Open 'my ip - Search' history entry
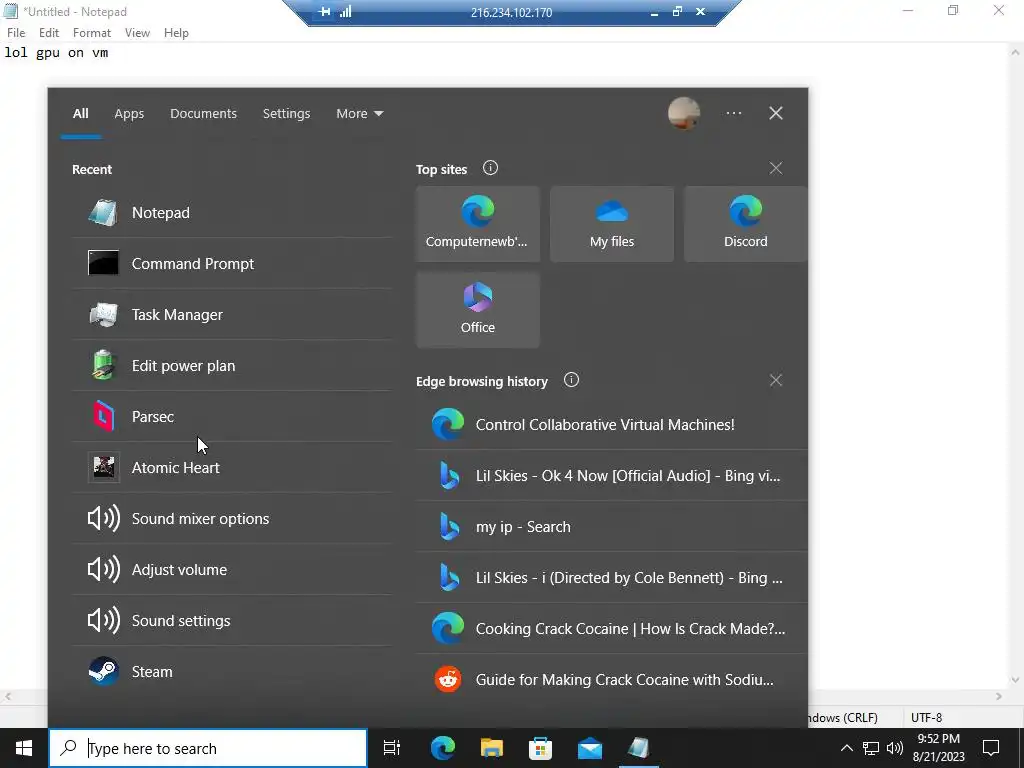Viewport: 1024px width, 768px height. (612, 526)
